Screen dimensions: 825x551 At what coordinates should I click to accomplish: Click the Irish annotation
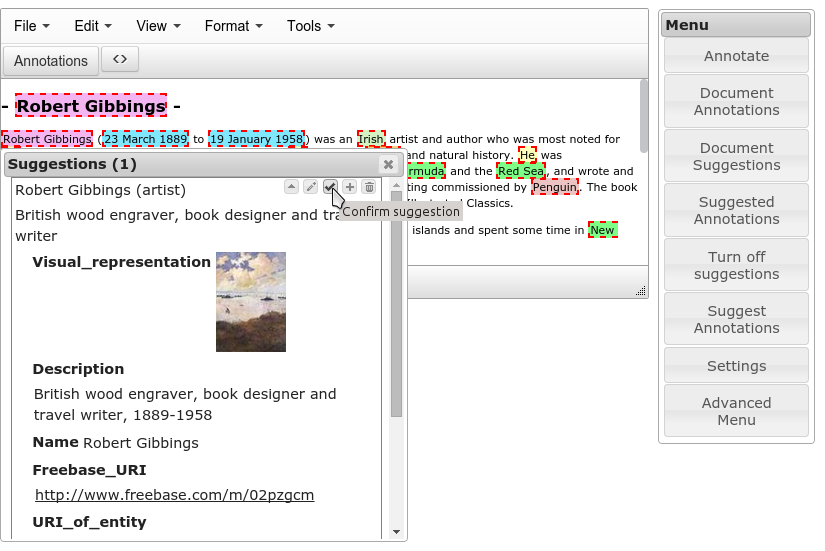(x=371, y=139)
